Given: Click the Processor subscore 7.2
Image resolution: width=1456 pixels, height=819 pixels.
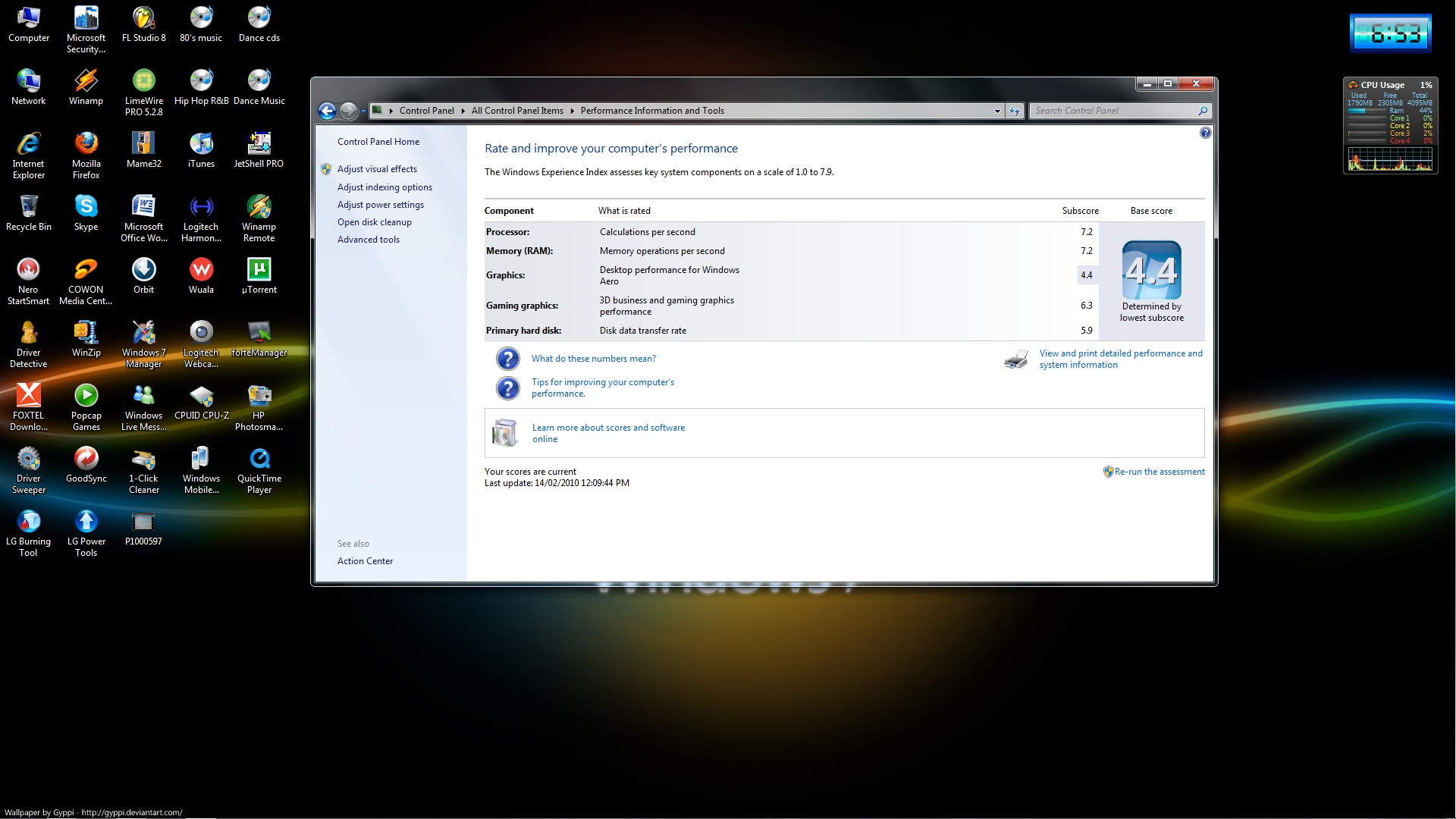Looking at the screenshot, I should point(1087,232).
